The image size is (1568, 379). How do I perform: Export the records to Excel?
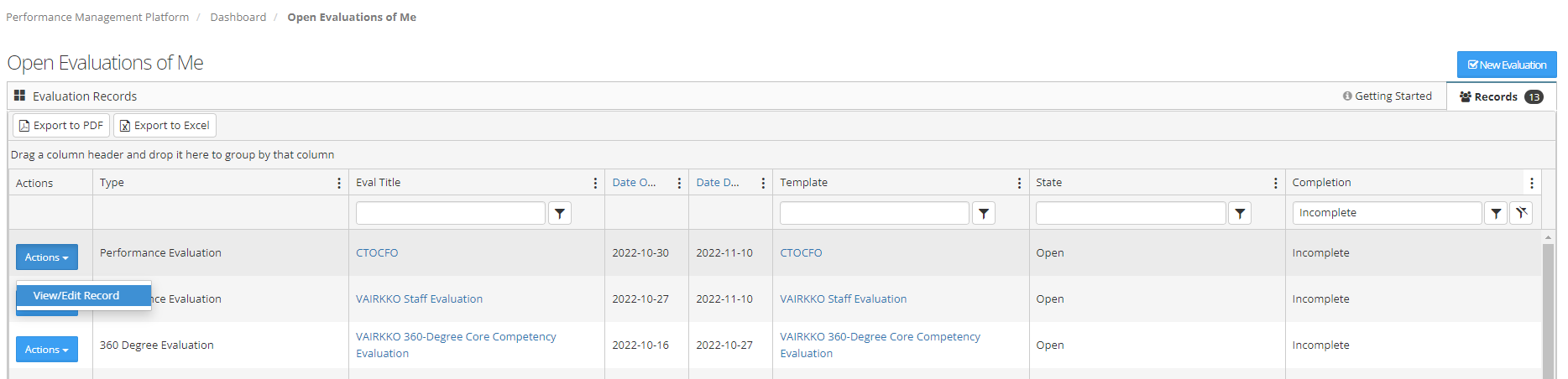coord(165,126)
